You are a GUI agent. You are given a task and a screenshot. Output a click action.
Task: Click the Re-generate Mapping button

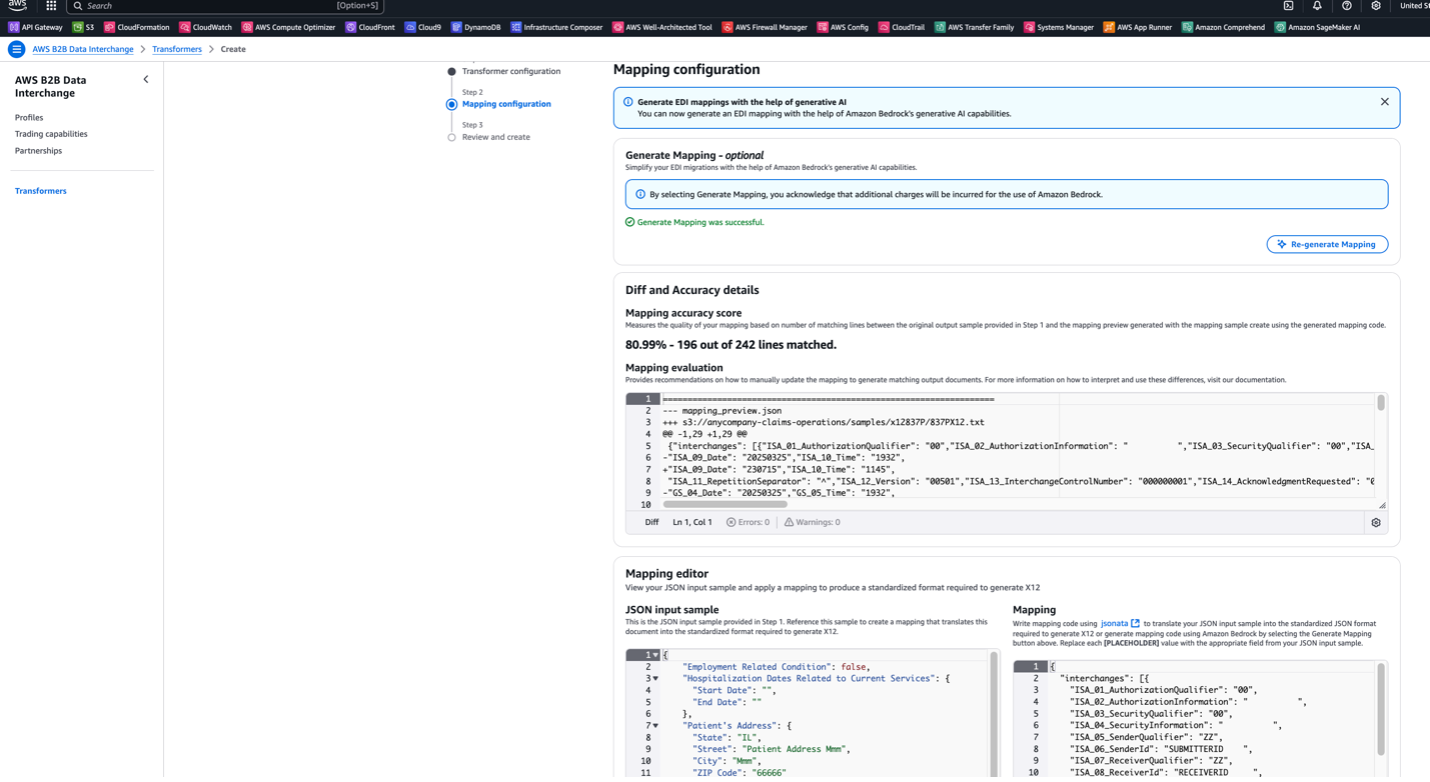click(x=1327, y=244)
